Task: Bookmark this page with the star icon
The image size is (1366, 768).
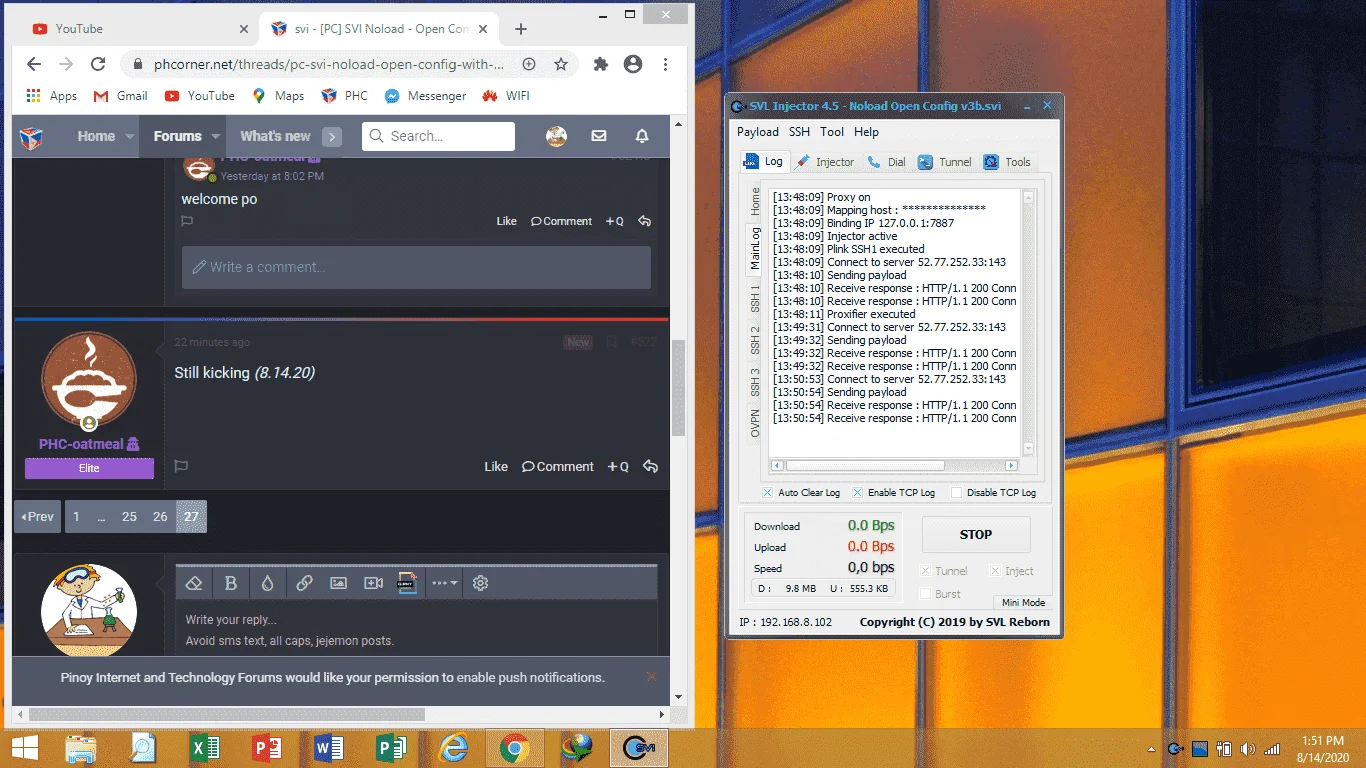Action: 561,64
